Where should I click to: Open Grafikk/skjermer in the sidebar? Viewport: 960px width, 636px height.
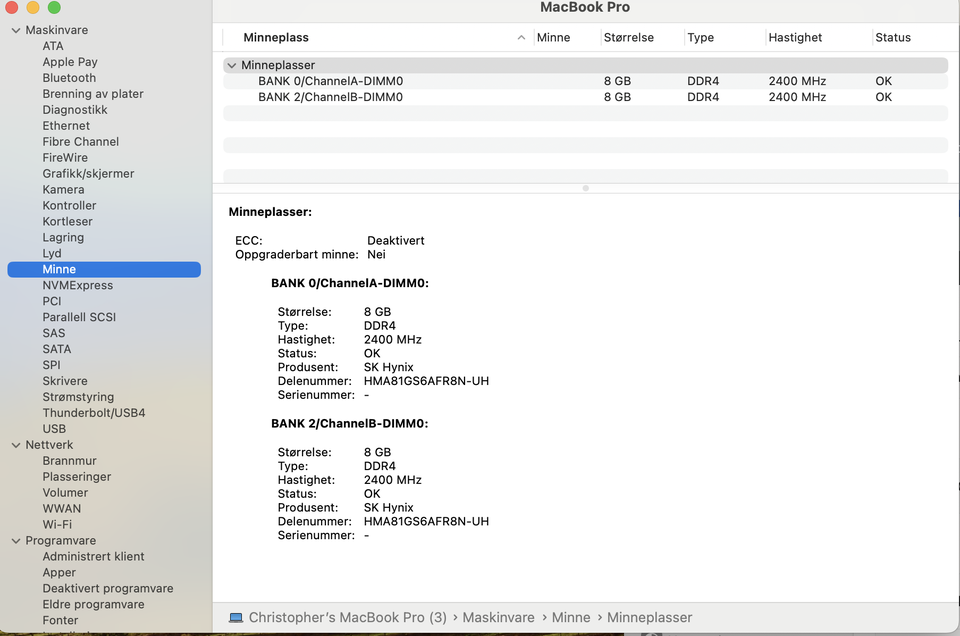[88, 174]
